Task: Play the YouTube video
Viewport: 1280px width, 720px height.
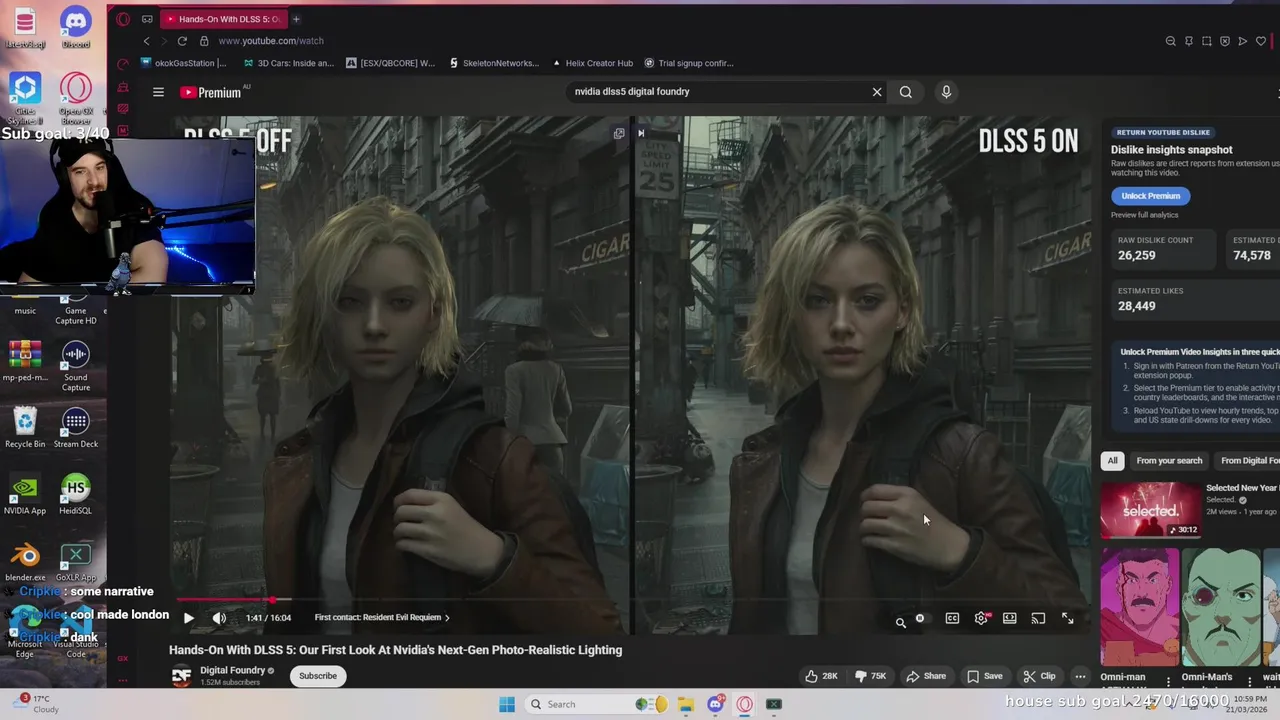Action: click(x=188, y=618)
